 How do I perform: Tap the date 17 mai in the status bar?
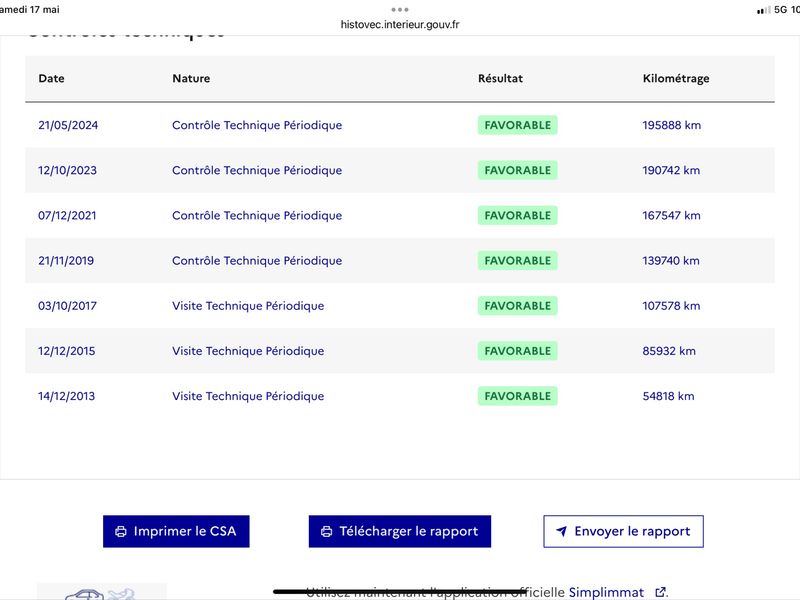tap(44, 10)
